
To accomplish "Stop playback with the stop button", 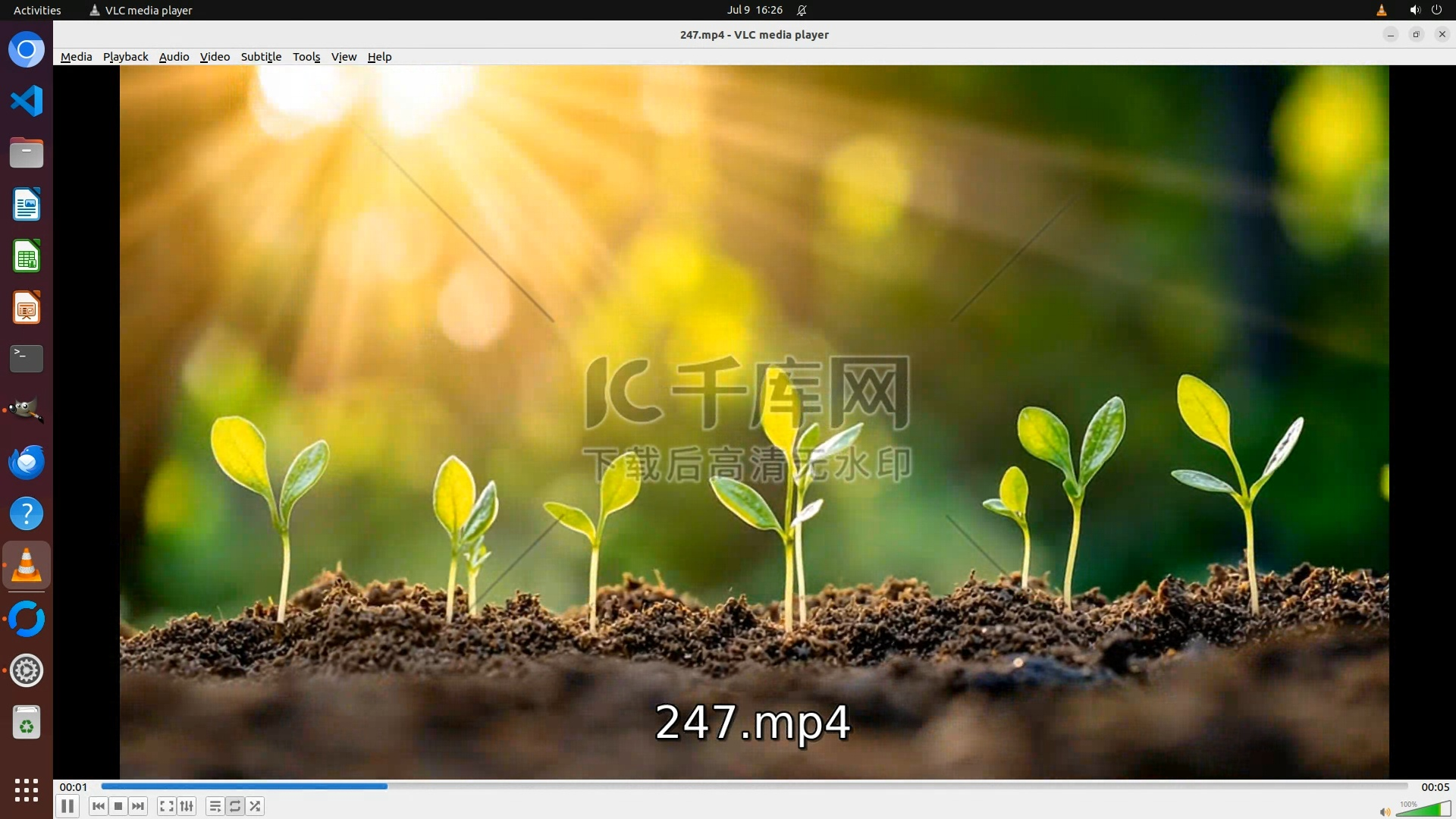I will tap(118, 806).
